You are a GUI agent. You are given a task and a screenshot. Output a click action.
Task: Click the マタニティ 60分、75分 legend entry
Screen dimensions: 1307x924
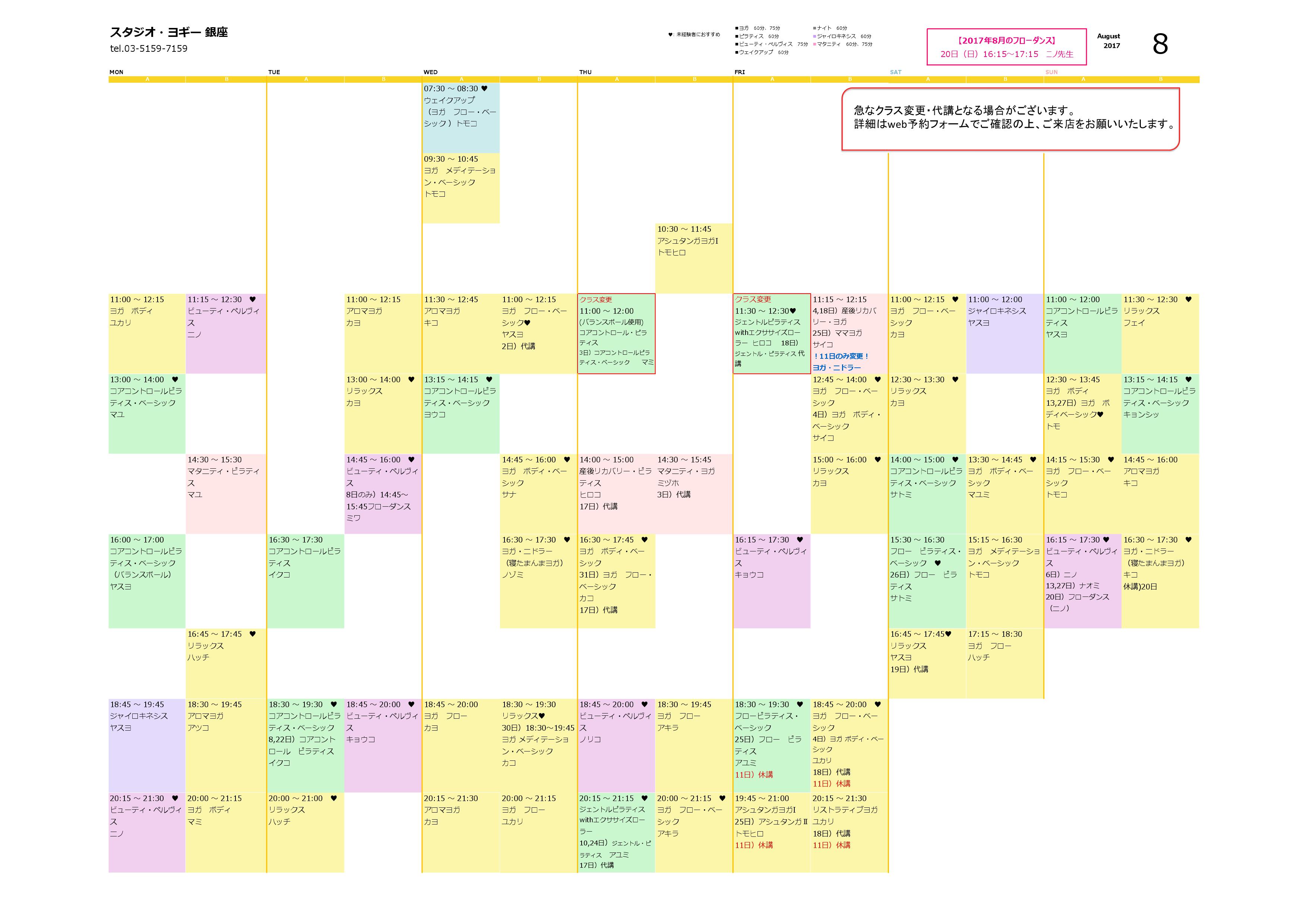point(842,44)
